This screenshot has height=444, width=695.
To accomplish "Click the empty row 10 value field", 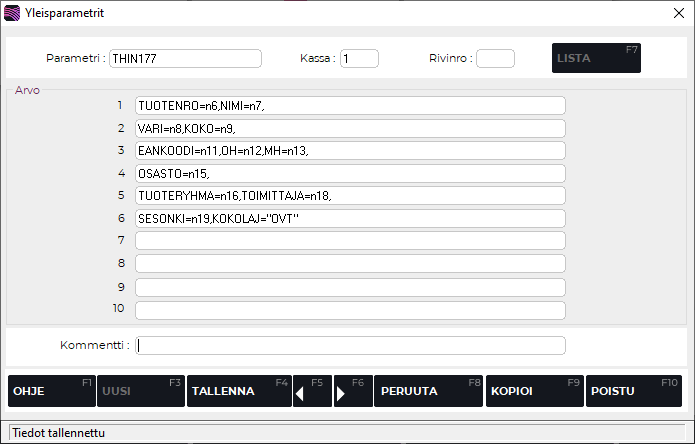I will 350,309.
